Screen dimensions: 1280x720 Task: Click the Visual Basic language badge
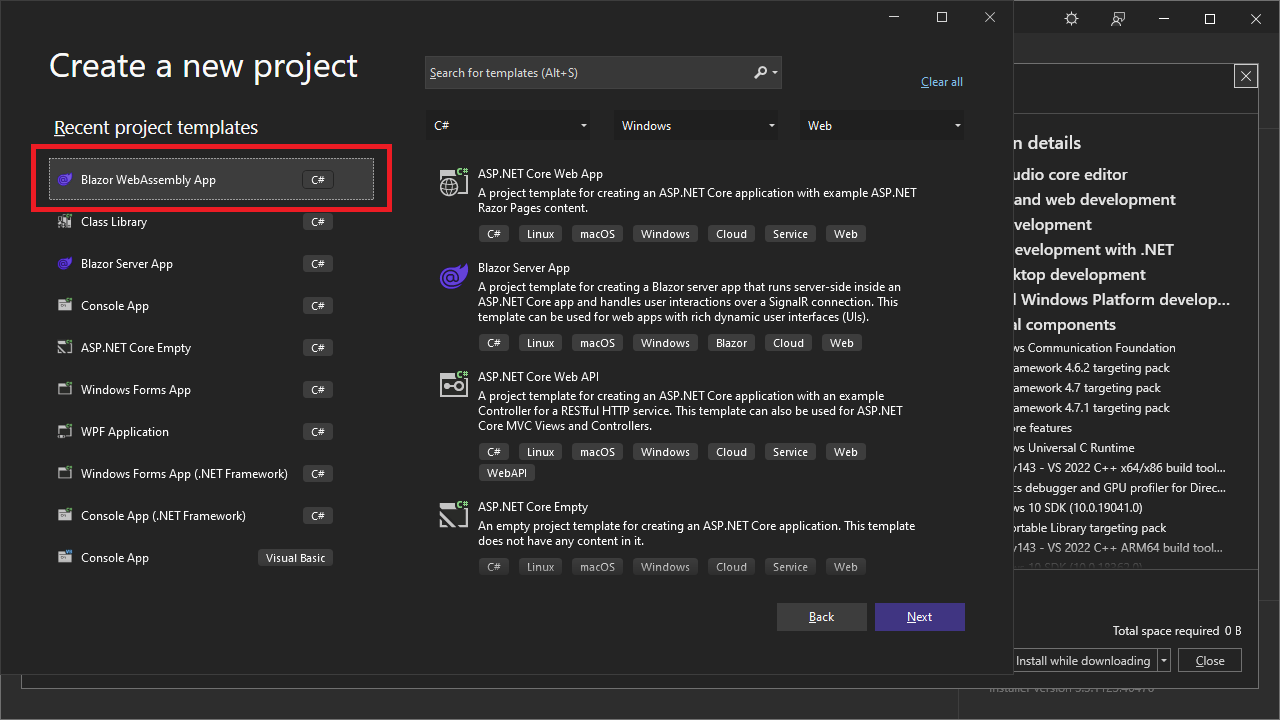295,558
